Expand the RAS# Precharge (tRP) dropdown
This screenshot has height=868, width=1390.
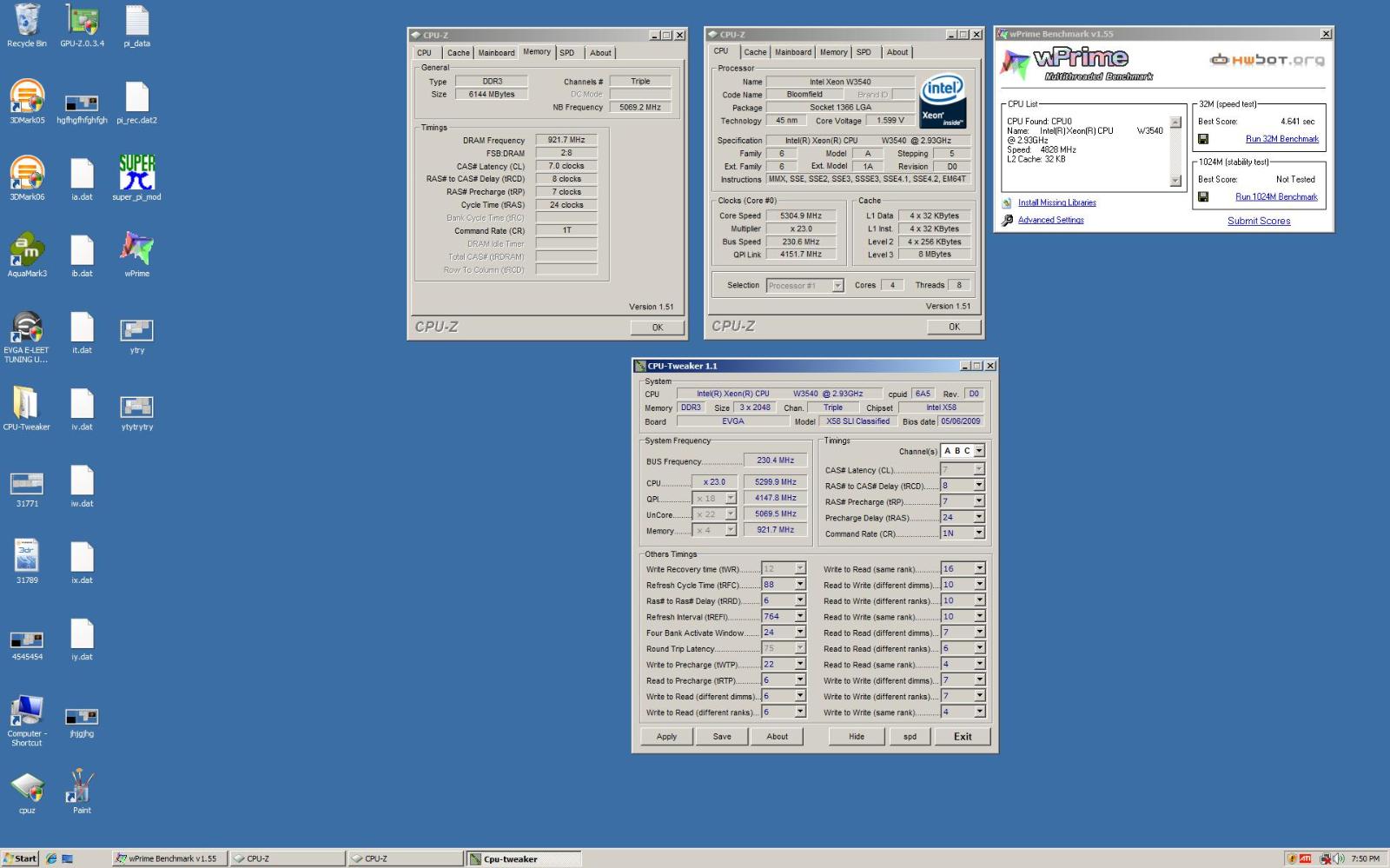coord(979,501)
